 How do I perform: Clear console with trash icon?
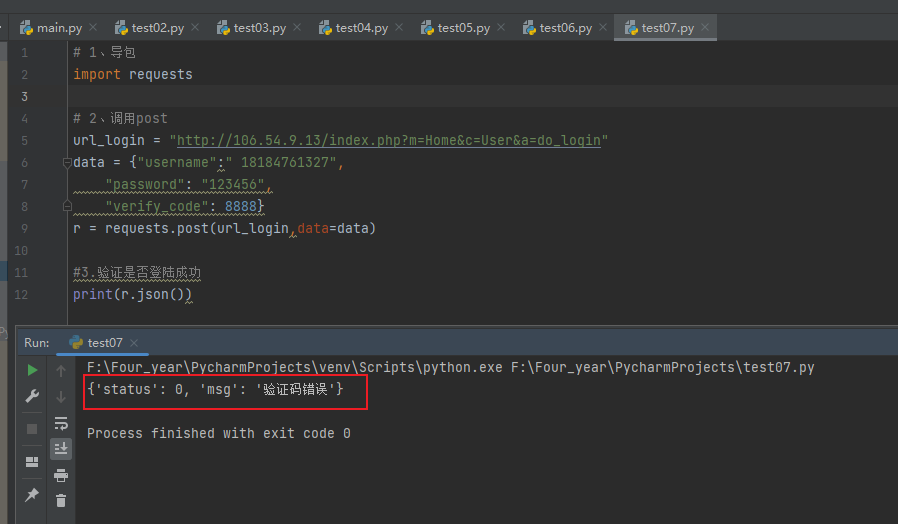click(x=61, y=501)
